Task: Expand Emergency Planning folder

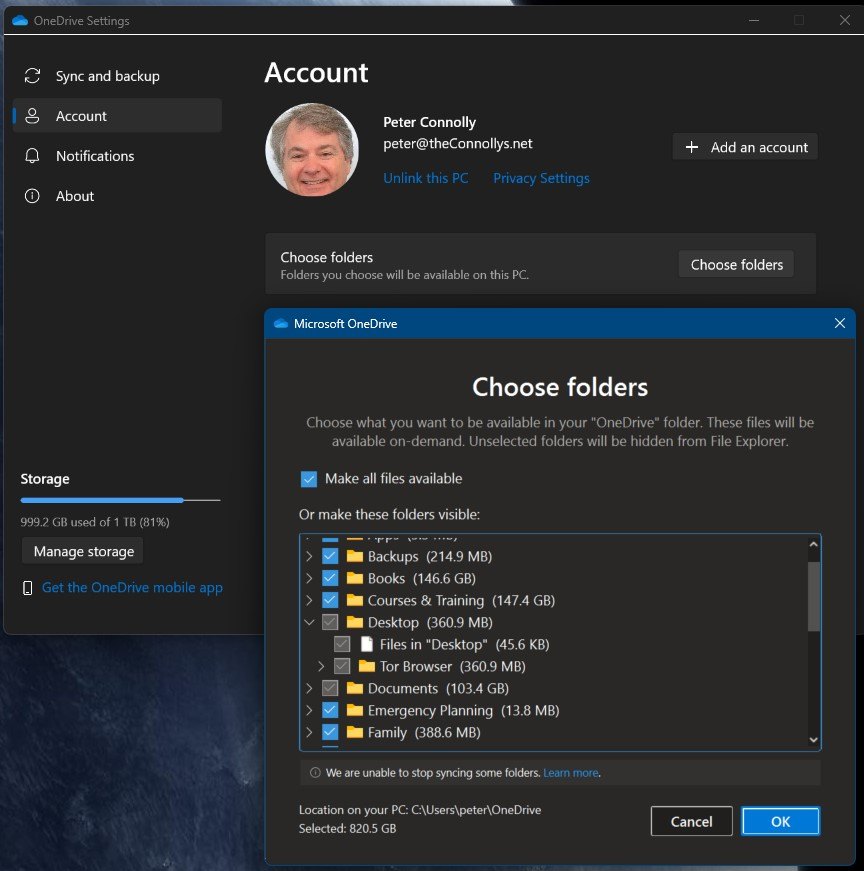Action: coord(309,710)
